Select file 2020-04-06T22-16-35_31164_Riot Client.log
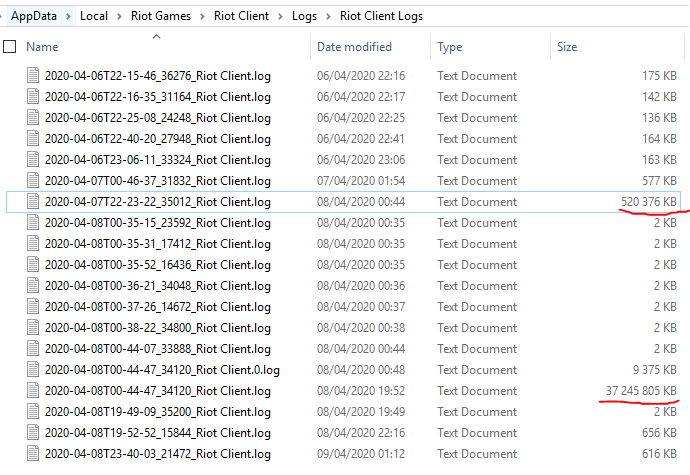 158,97
